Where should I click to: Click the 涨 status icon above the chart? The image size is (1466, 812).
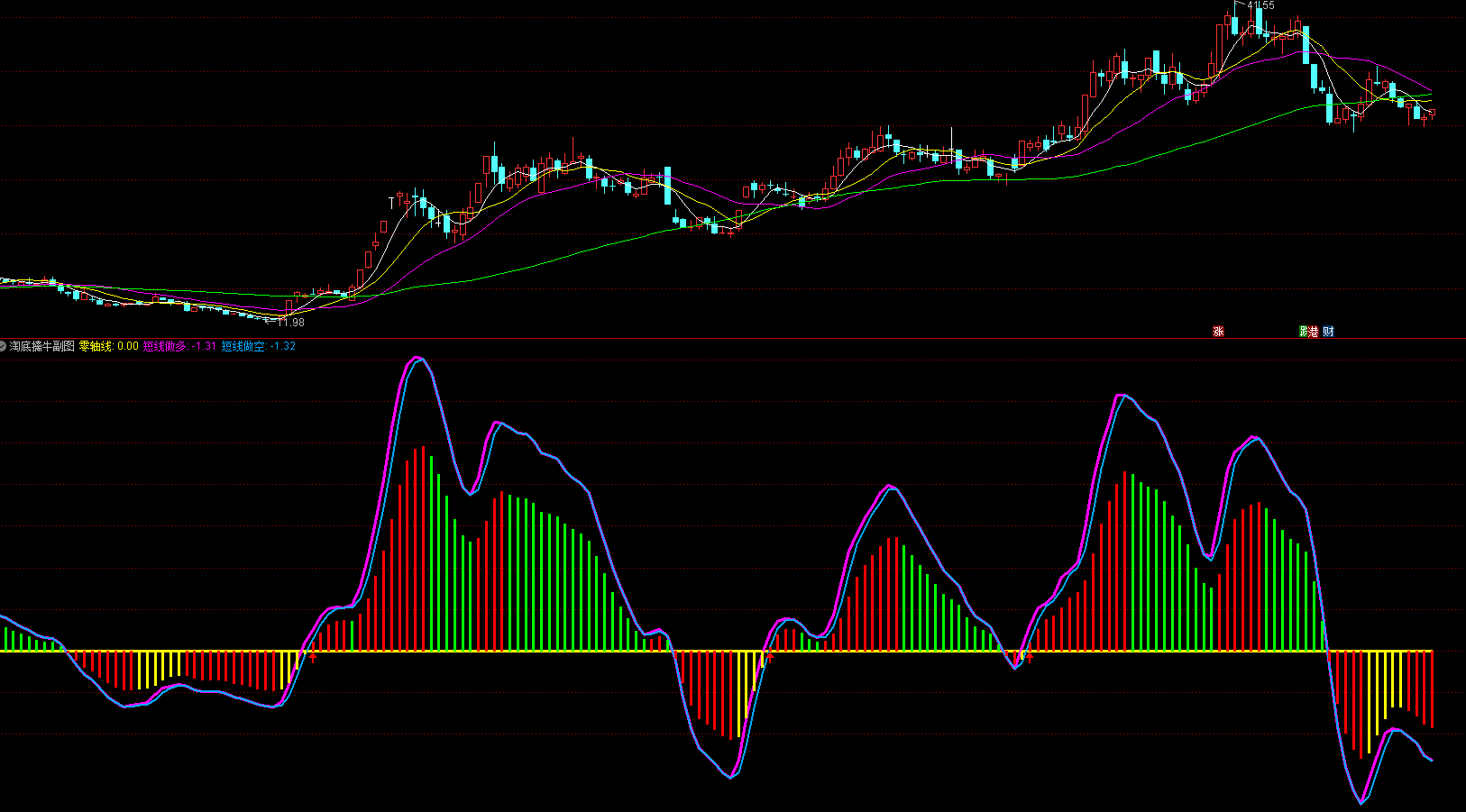(x=1218, y=332)
